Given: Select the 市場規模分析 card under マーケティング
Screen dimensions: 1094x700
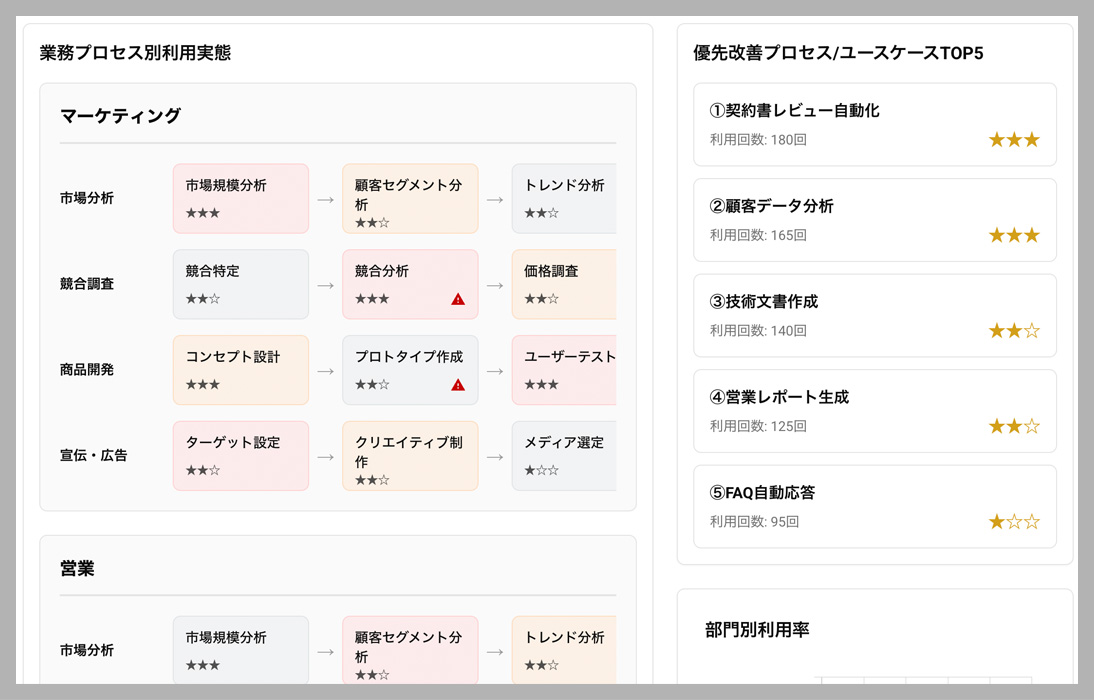Looking at the screenshot, I should [241, 198].
